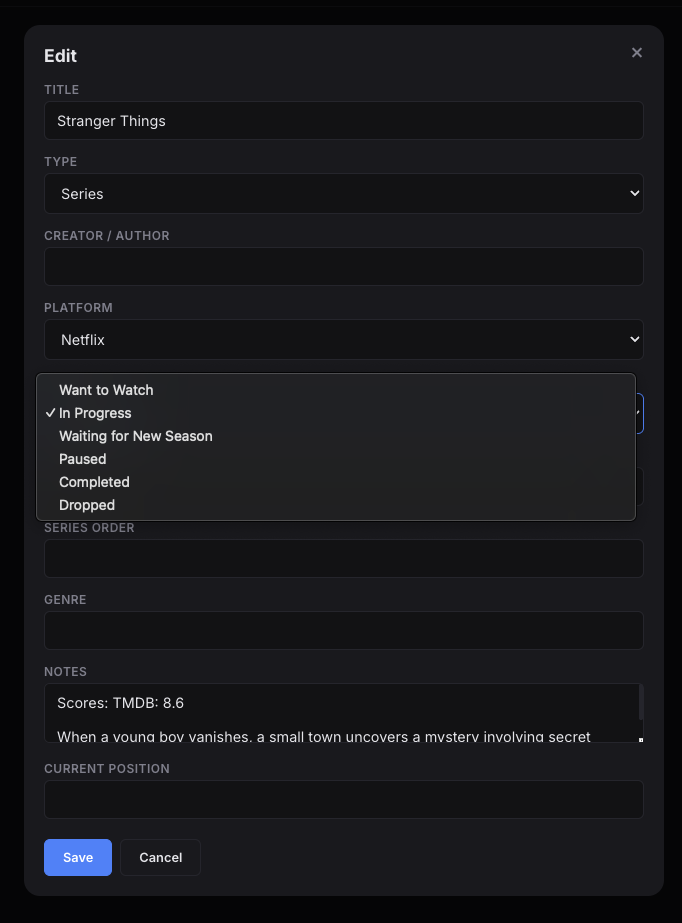Pick "Waiting for New Season" status
The image size is (682, 923).
[x=135, y=436]
